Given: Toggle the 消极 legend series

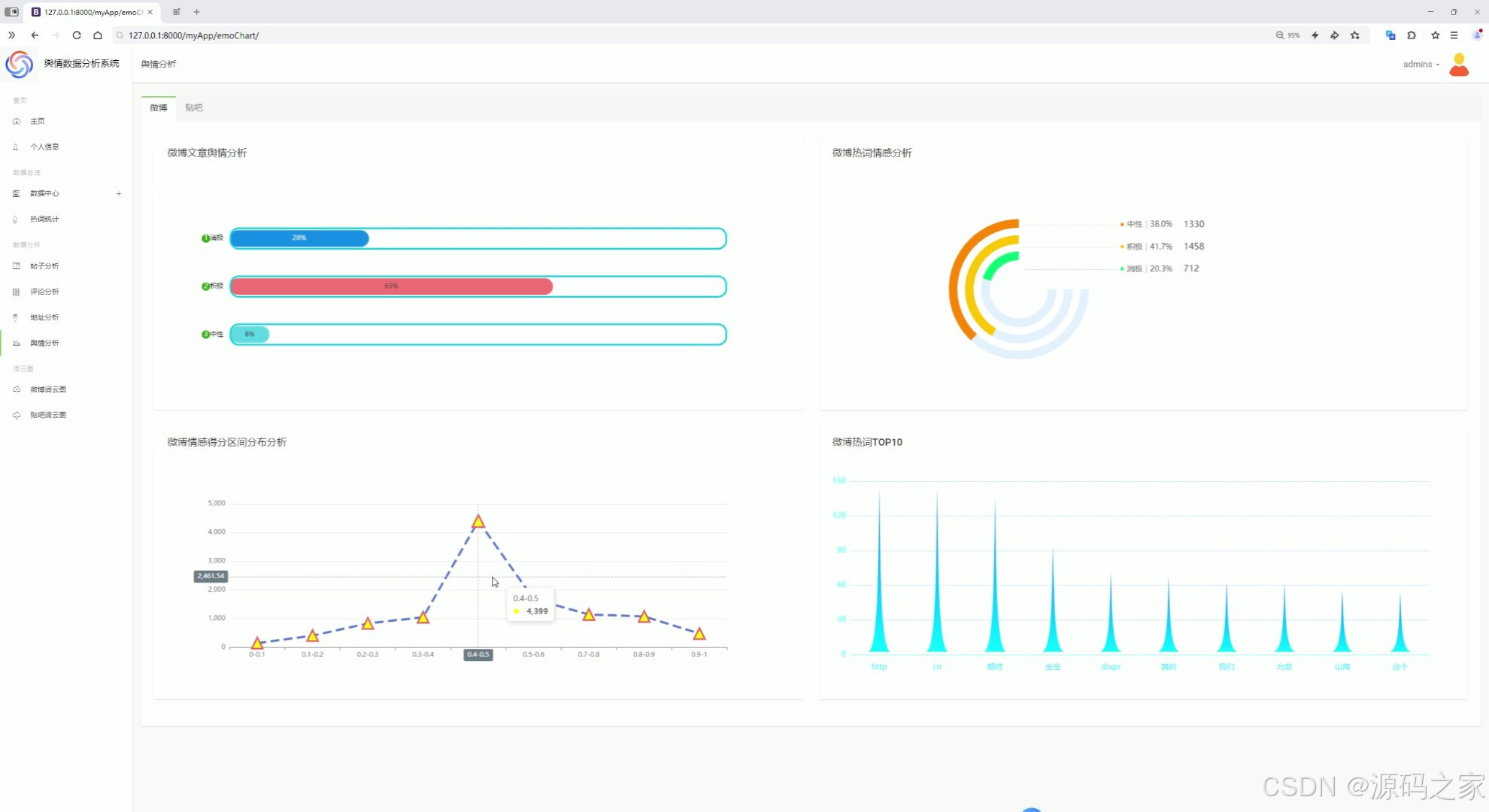Looking at the screenshot, I should 1134,268.
